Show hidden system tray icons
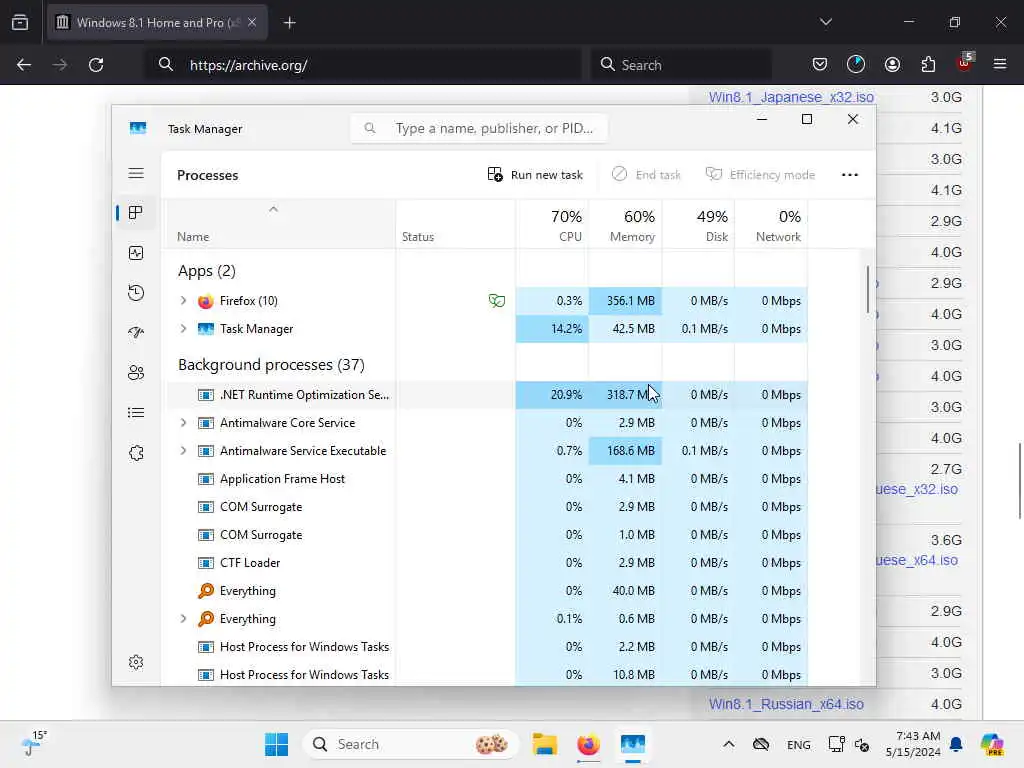Viewport: 1024px width, 768px height. coord(729,744)
